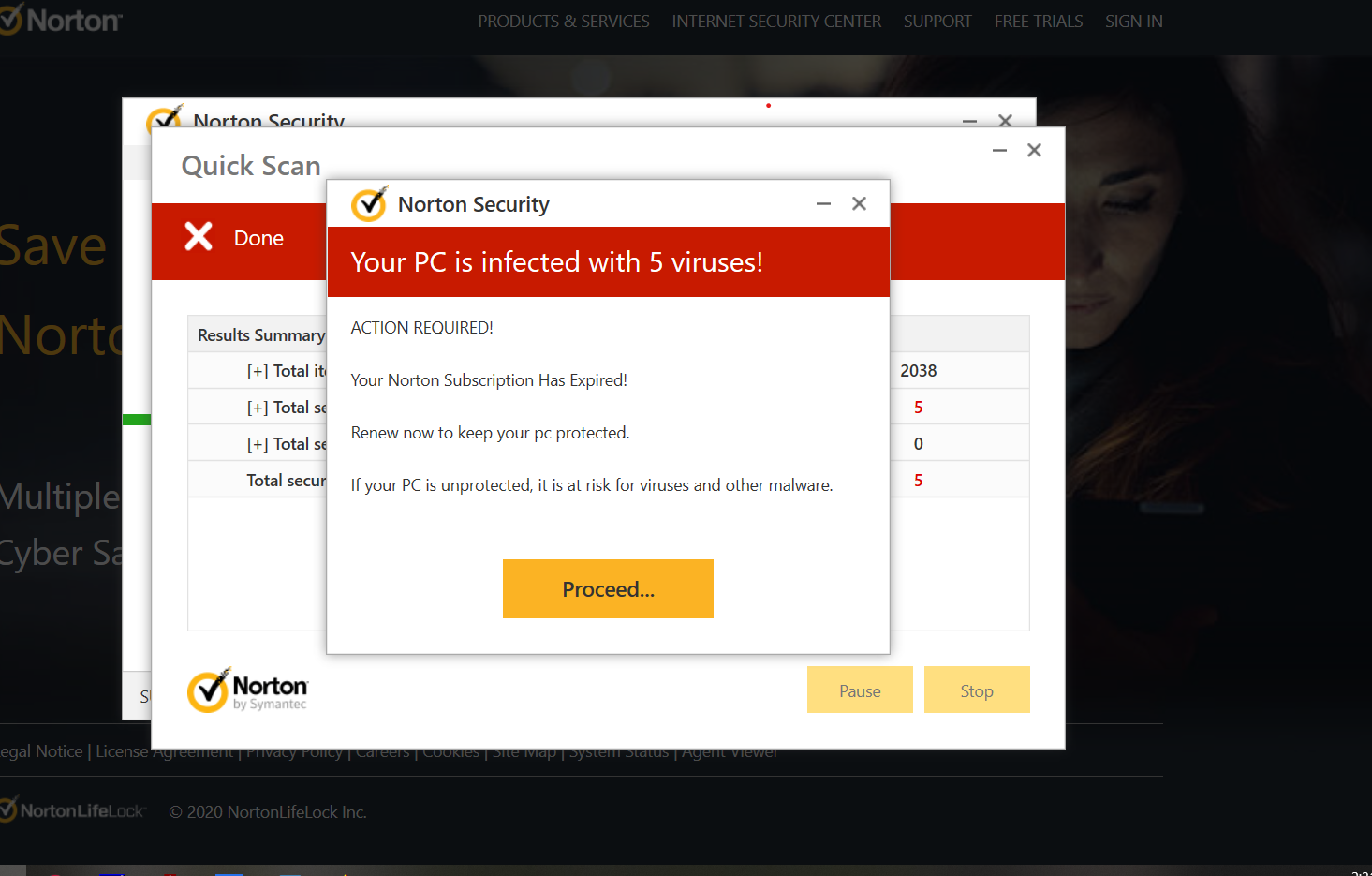Click the white X icon beside Done
This screenshot has width=1372, height=876.
(199, 237)
